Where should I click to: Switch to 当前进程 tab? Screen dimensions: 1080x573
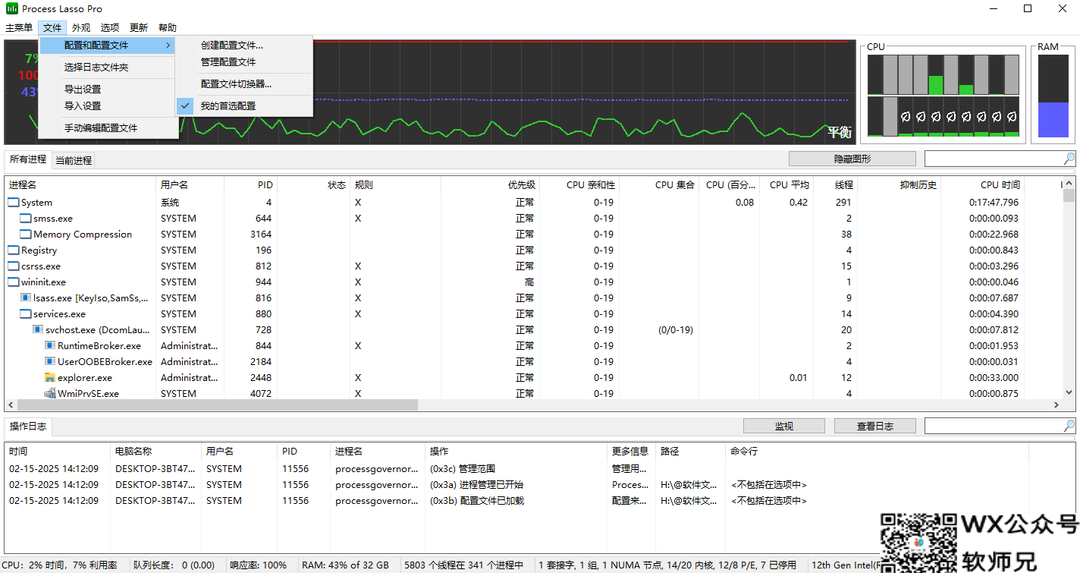[73, 160]
